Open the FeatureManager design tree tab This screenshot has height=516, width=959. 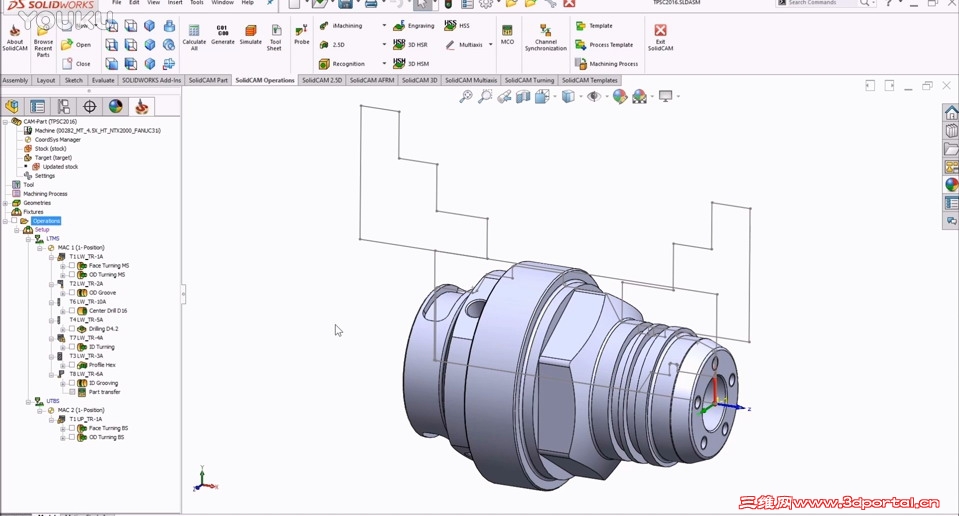point(12,107)
